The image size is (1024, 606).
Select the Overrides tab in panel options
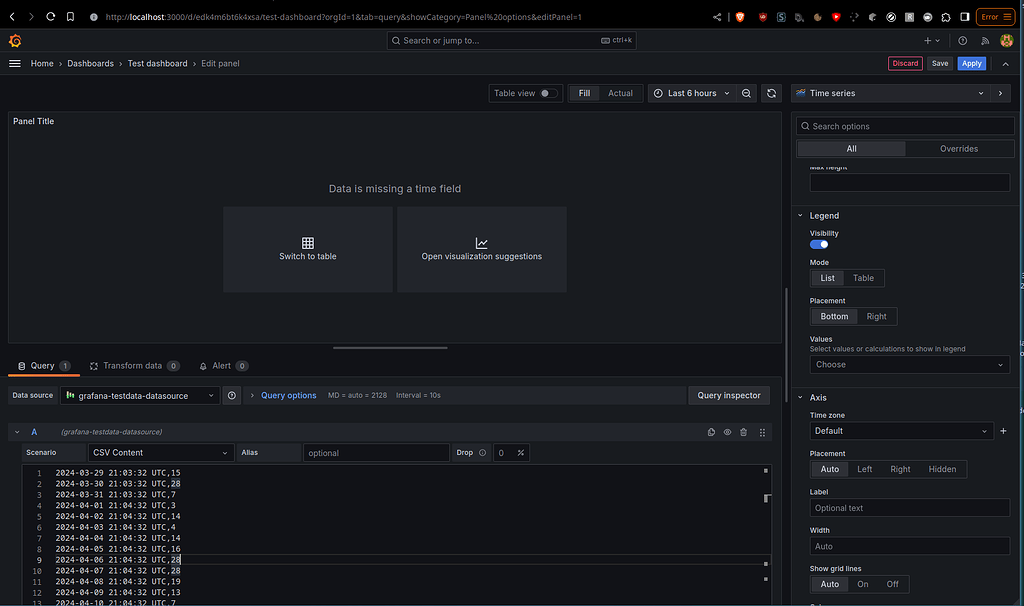click(x=959, y=147)
